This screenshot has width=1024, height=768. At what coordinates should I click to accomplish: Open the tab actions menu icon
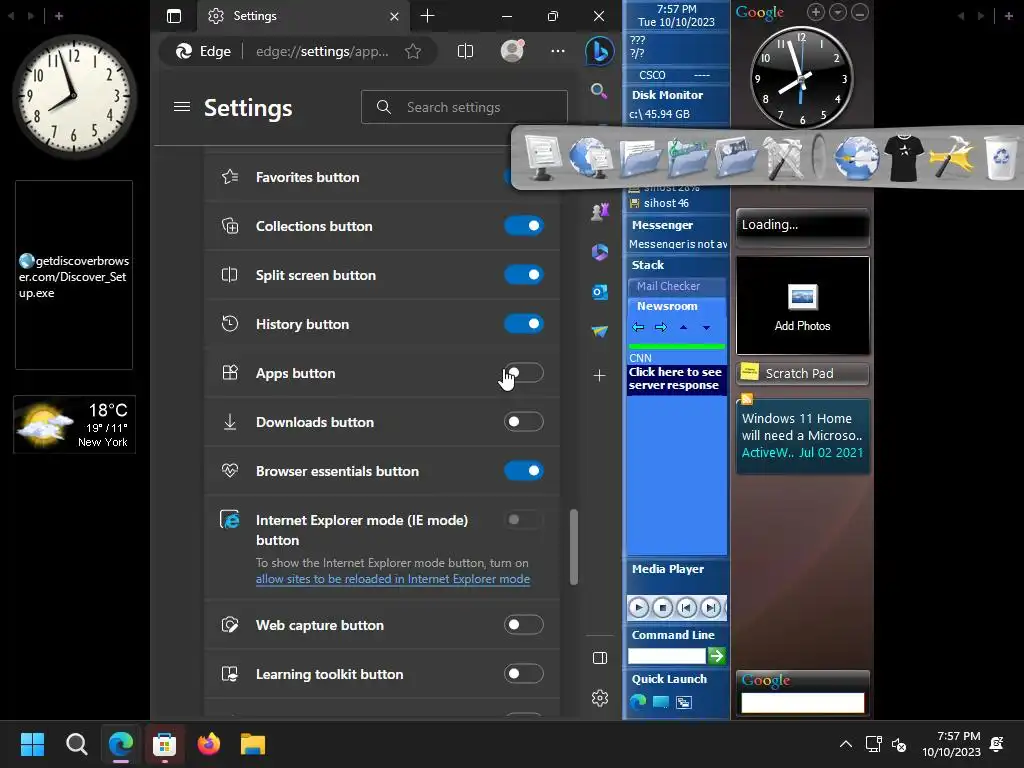tap(174, 16)
